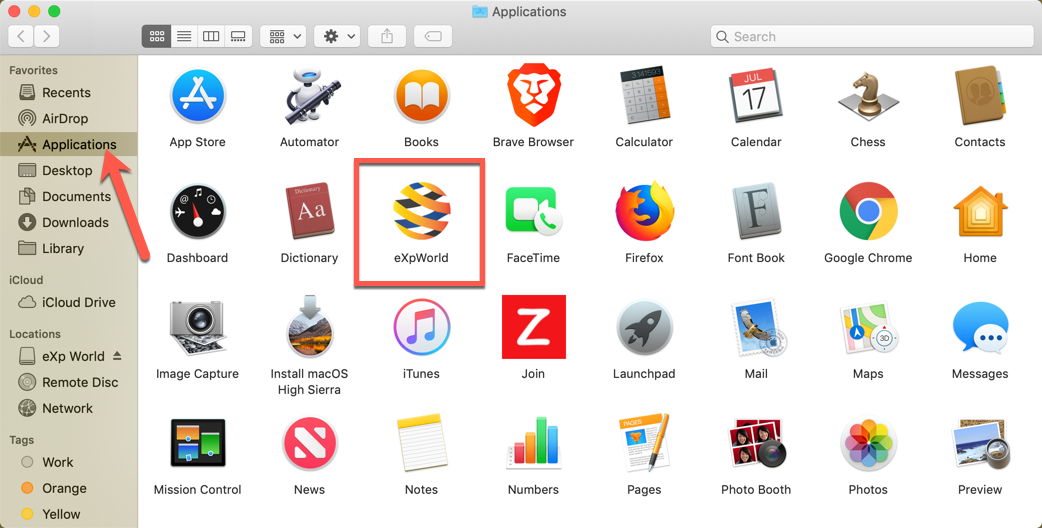Open AirDrop in the sidebar
The width and height of the screenshot is (1042, 528).
68,118
